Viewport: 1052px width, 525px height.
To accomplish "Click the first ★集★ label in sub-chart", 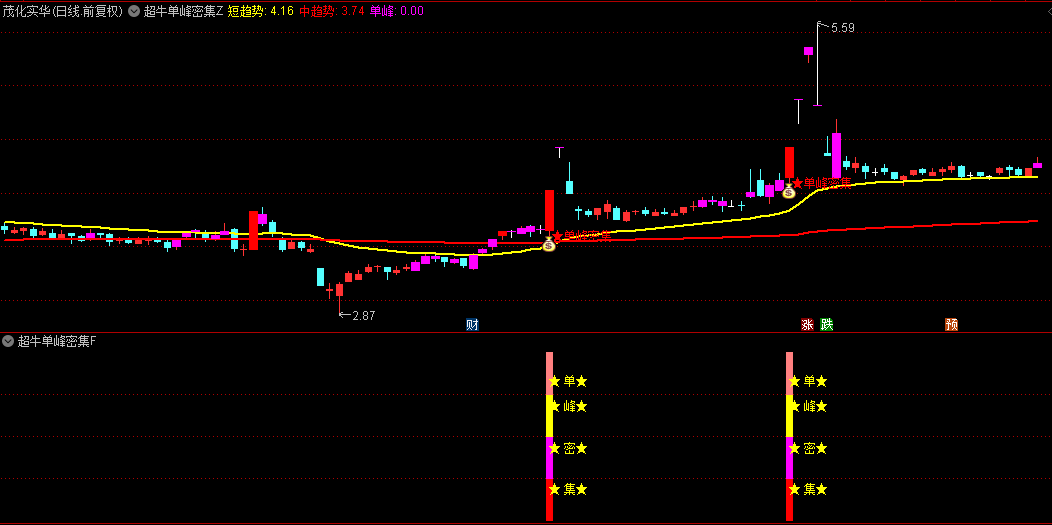I will [568, 489].
